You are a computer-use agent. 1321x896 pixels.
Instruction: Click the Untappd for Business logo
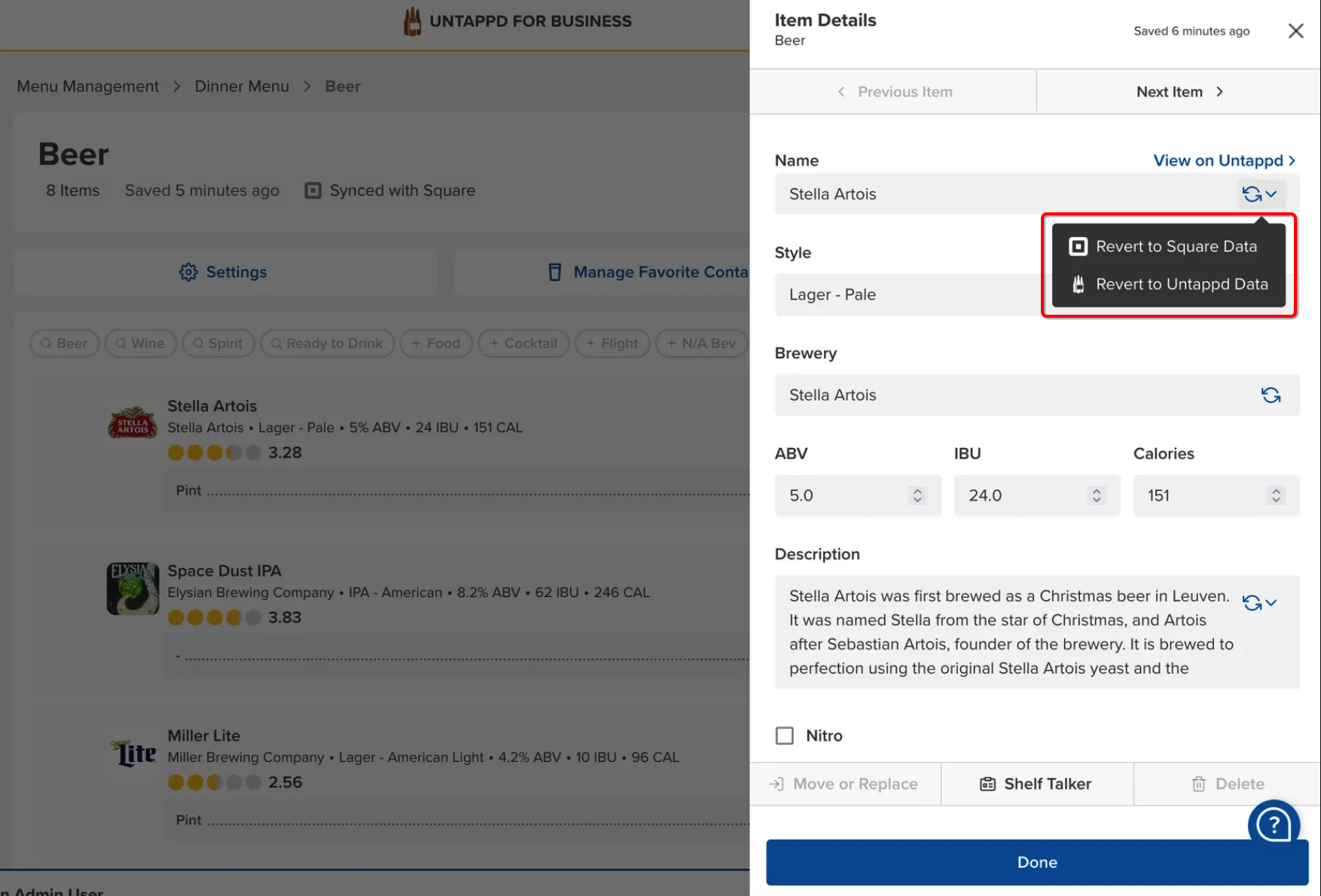click(412, 21)
